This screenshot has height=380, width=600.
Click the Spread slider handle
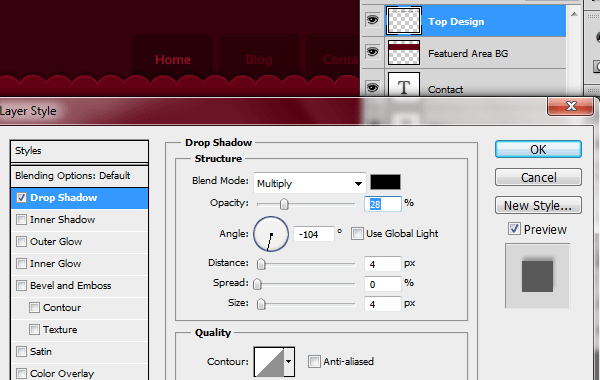(258, 284)
